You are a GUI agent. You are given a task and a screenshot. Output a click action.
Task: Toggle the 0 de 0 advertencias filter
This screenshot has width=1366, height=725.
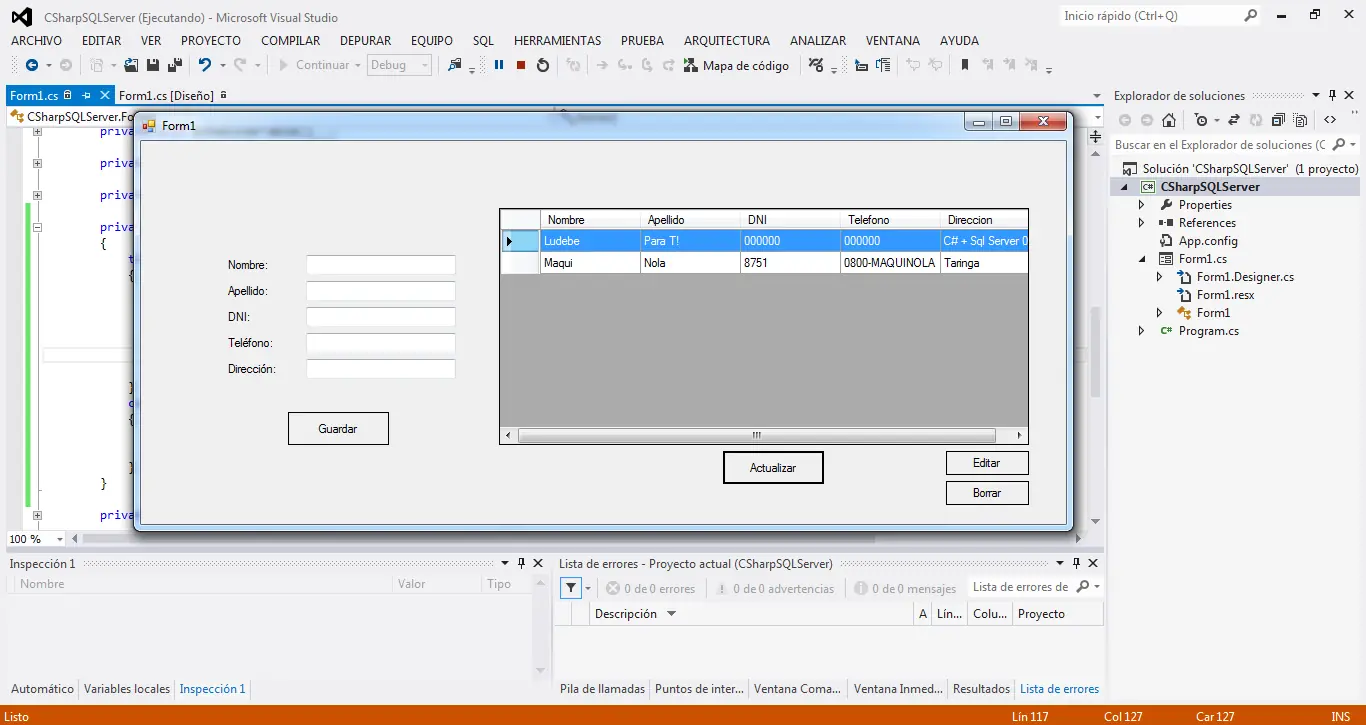point(773,589)
